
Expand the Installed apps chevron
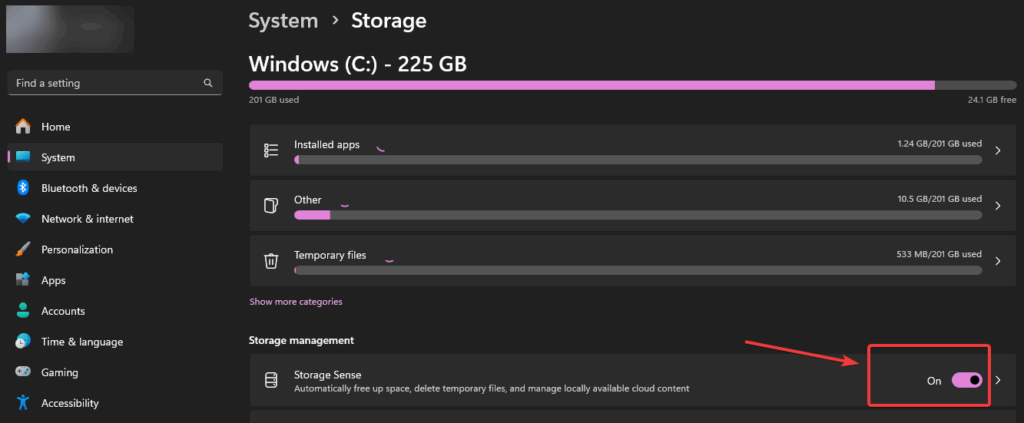pos(998,150)
